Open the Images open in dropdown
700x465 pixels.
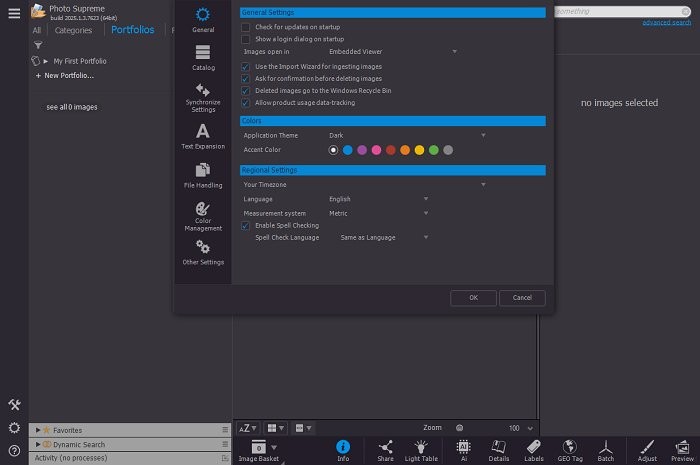coord(393,51)
